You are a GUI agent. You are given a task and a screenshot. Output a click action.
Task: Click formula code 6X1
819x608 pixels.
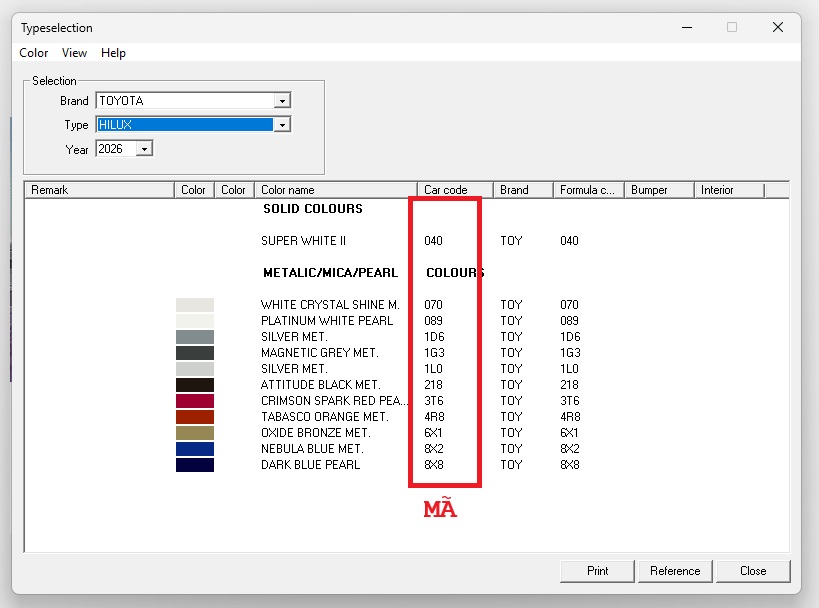tap(569, 433)
